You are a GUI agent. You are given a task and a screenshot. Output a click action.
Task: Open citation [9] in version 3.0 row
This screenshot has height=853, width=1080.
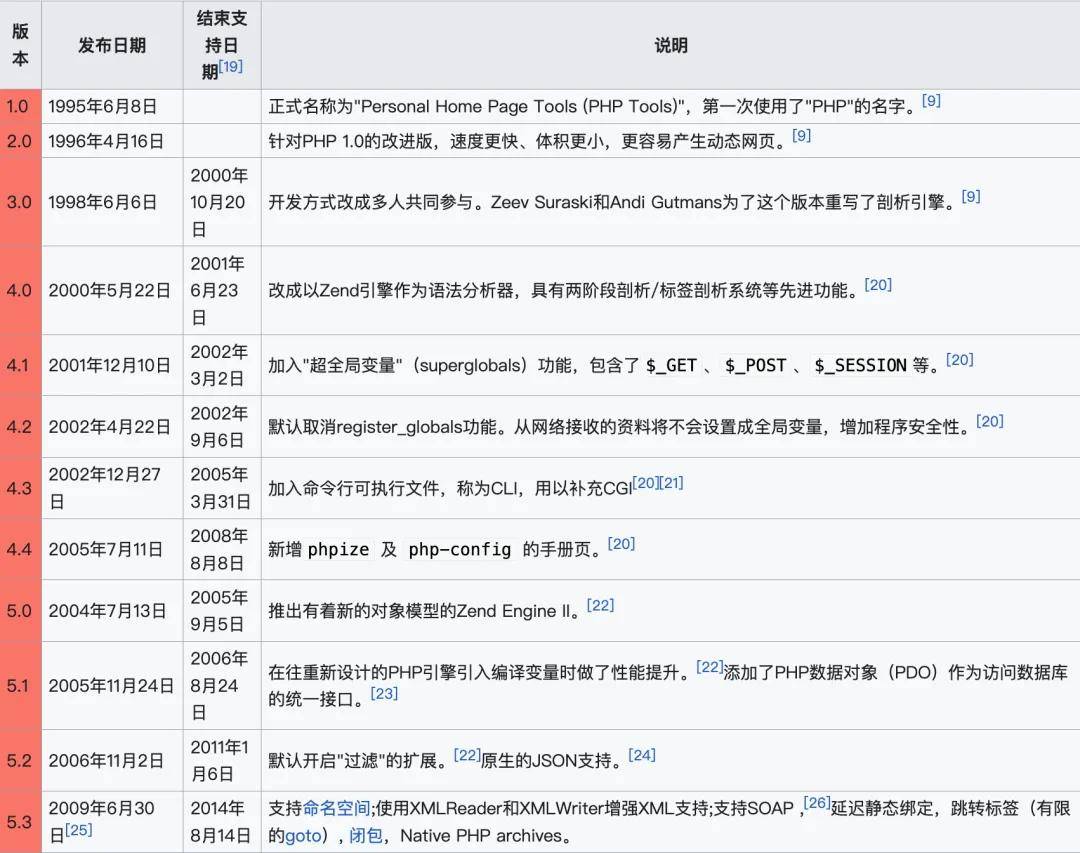970,196
